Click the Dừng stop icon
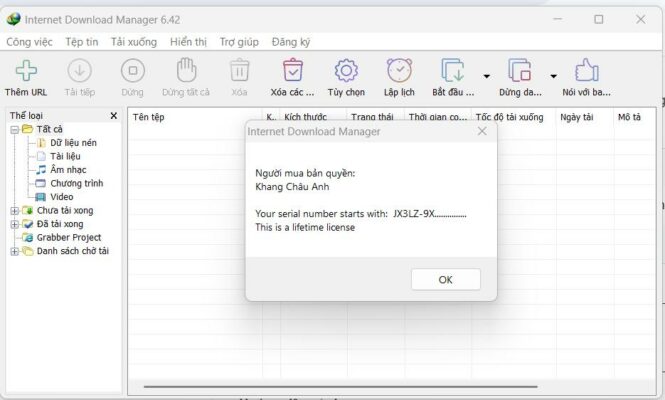The image size is (665, 400). coord(133,70)
